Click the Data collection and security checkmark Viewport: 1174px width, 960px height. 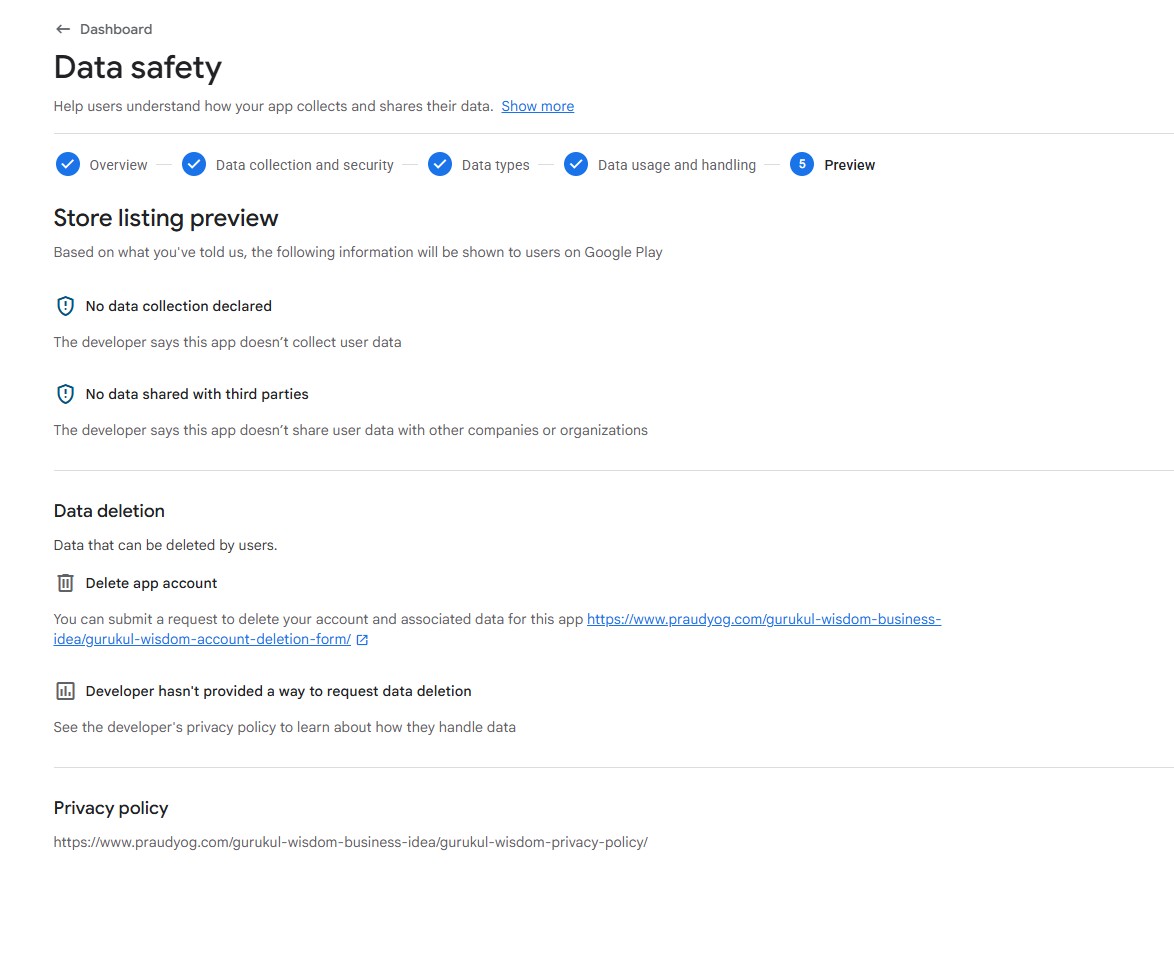pos(194,165)
